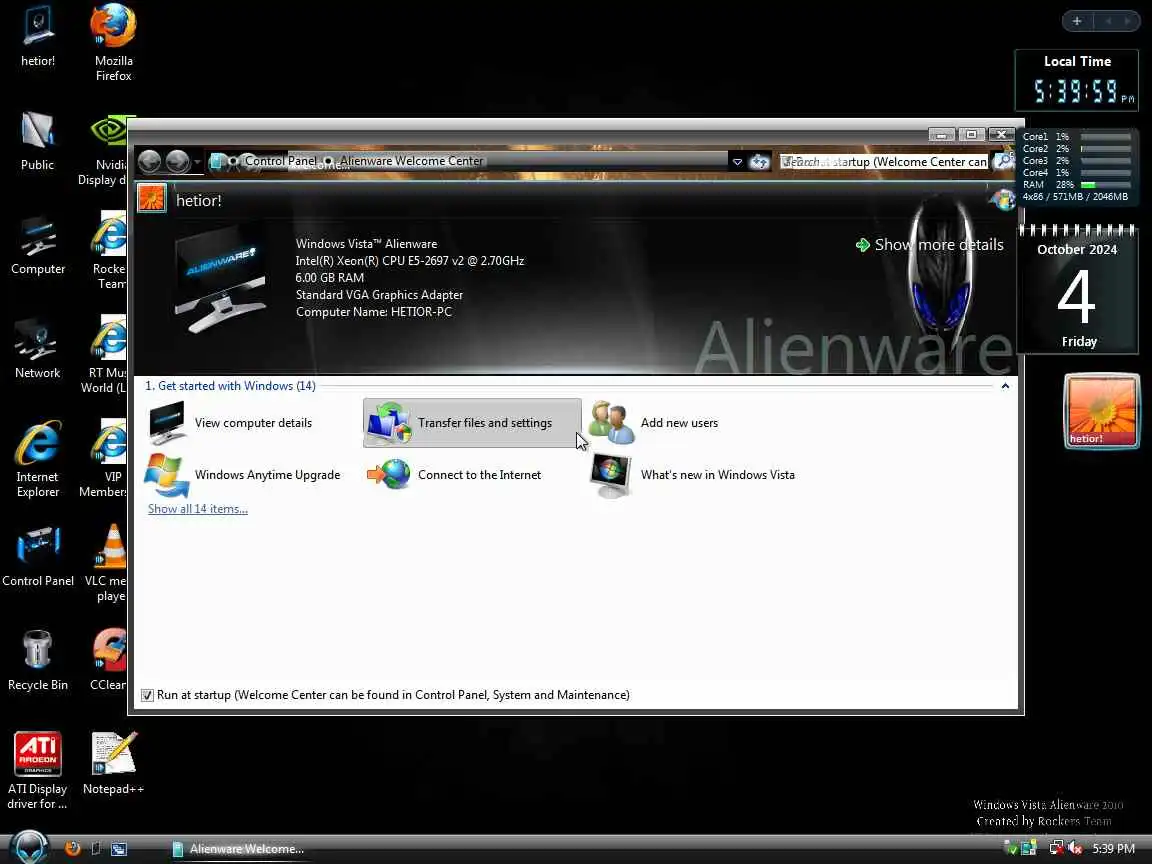Open the Control Panel desktop icon
Image resolution: width=1152 pixels, height=864 pixels.
pos(37,557)
